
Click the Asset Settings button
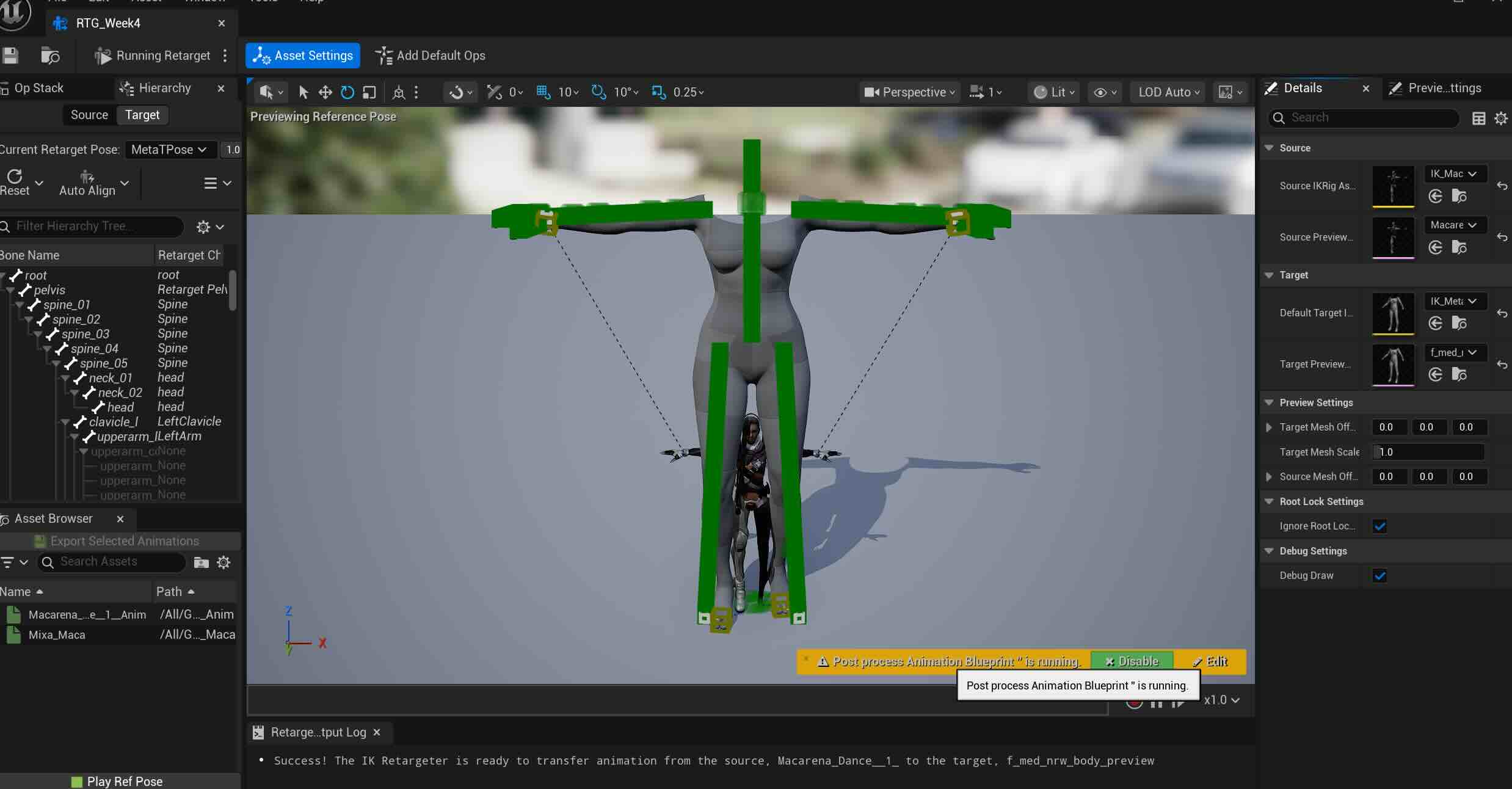coord(303,56)
